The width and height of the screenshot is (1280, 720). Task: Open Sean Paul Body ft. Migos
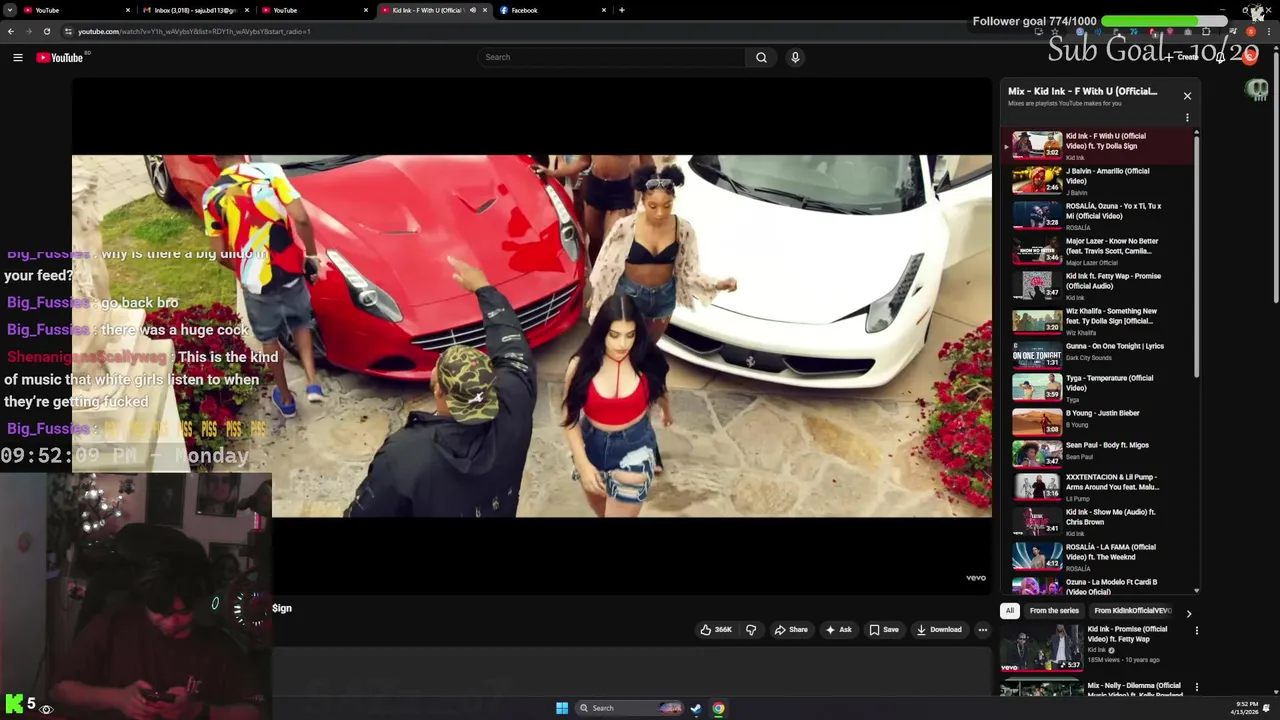click(1098, 453)
